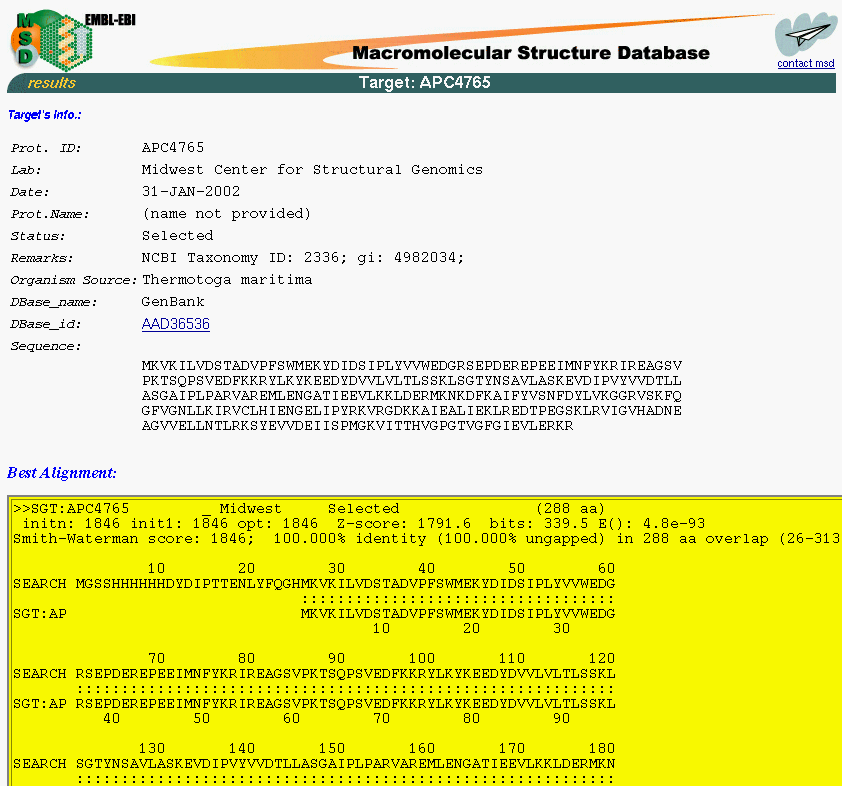Click the 'Best Alignment:' heading

62,472
